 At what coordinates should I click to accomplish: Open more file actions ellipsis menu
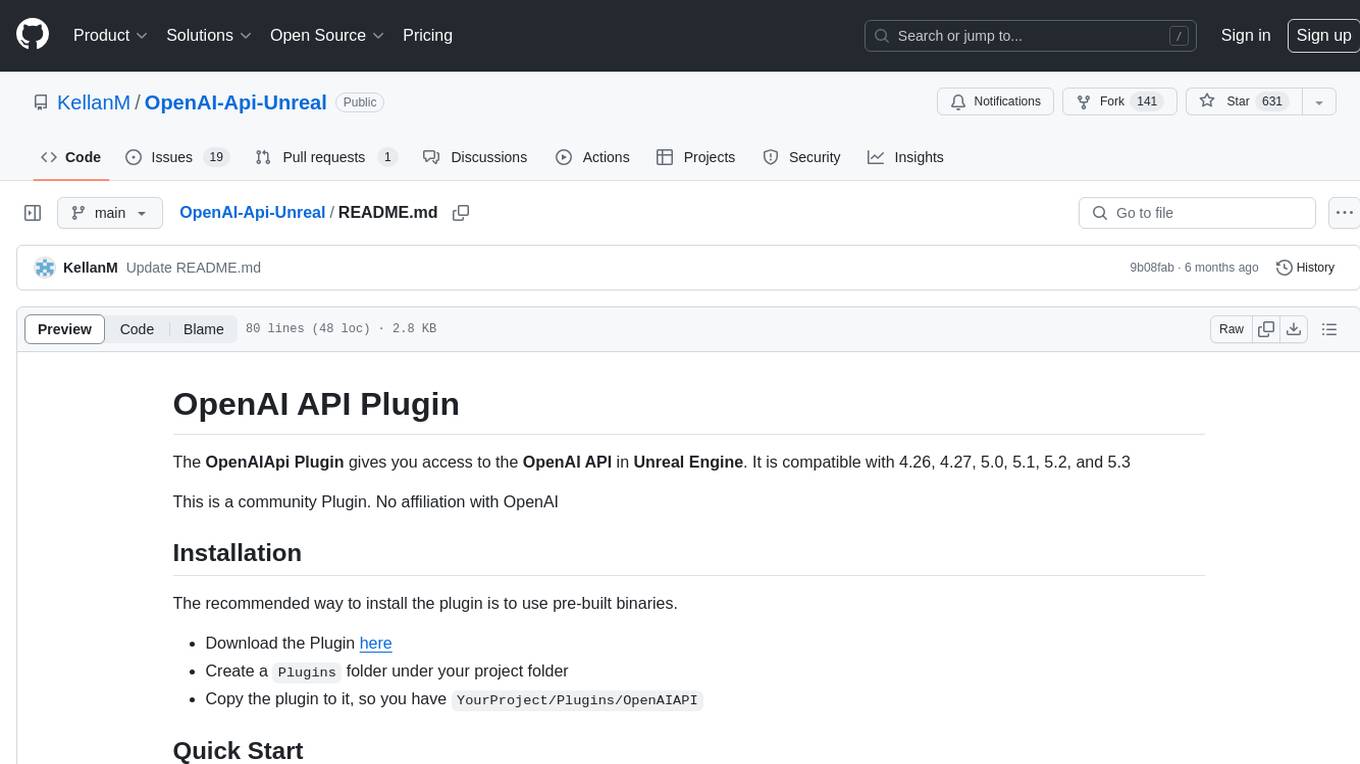[x=1344, y=213]
